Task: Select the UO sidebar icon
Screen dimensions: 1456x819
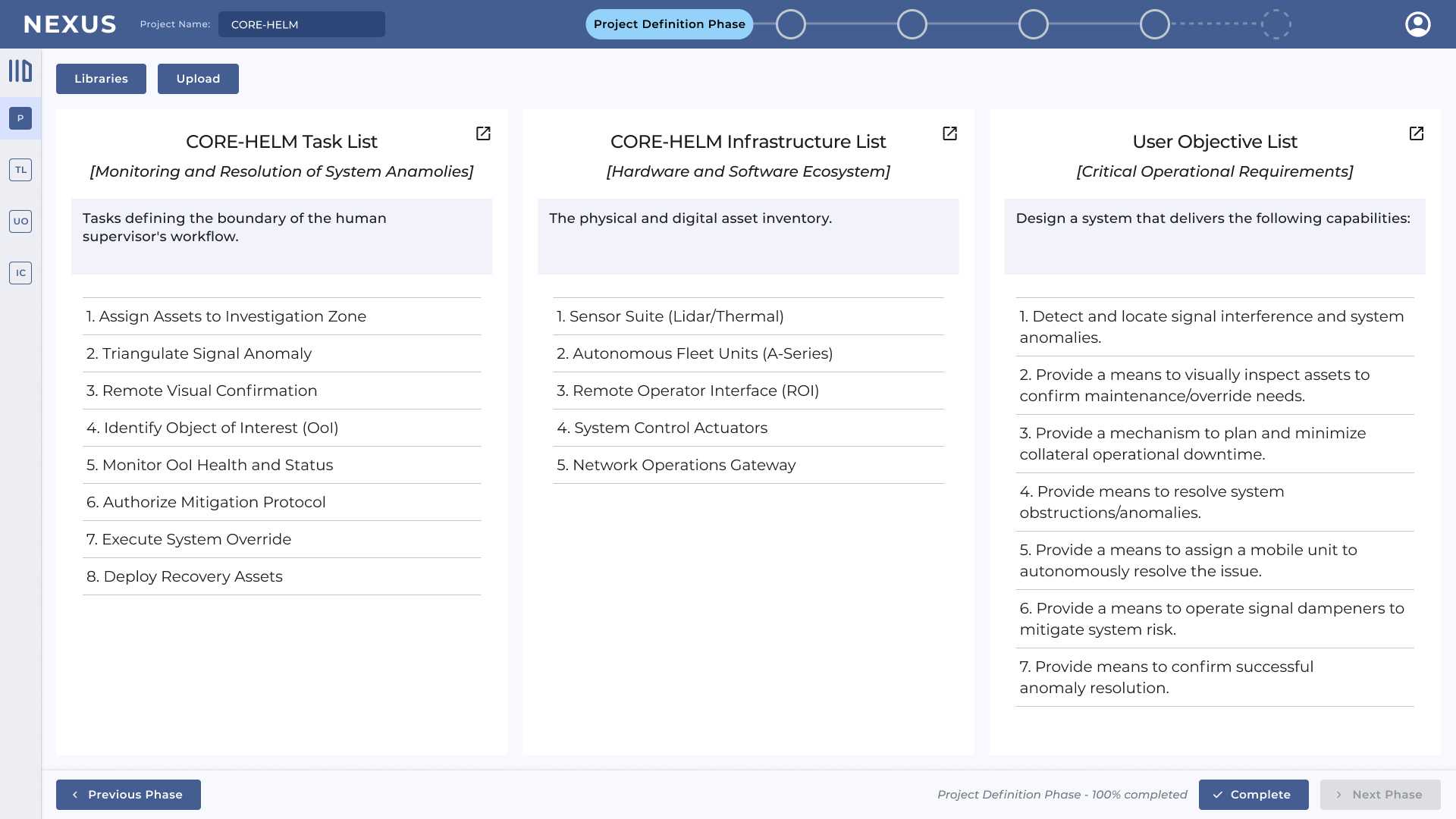Action: 20,221
